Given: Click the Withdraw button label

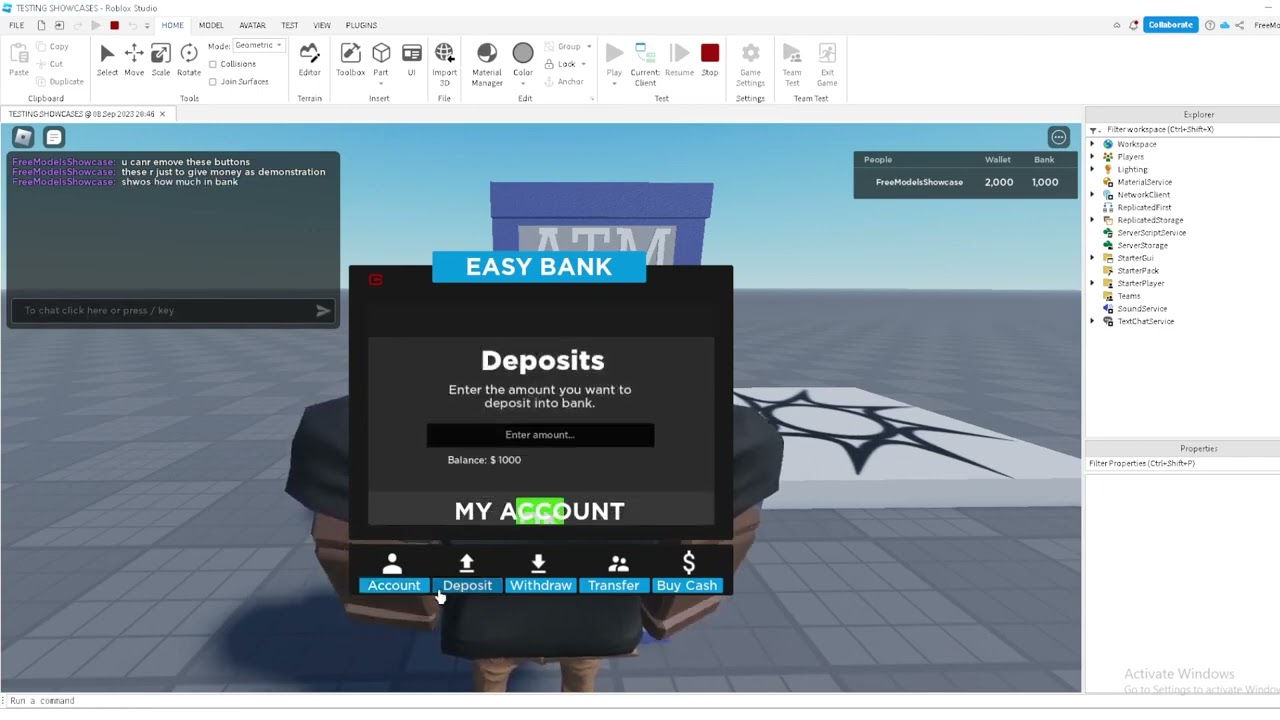Looking at the screenshot, I should (x=540, y=585).
